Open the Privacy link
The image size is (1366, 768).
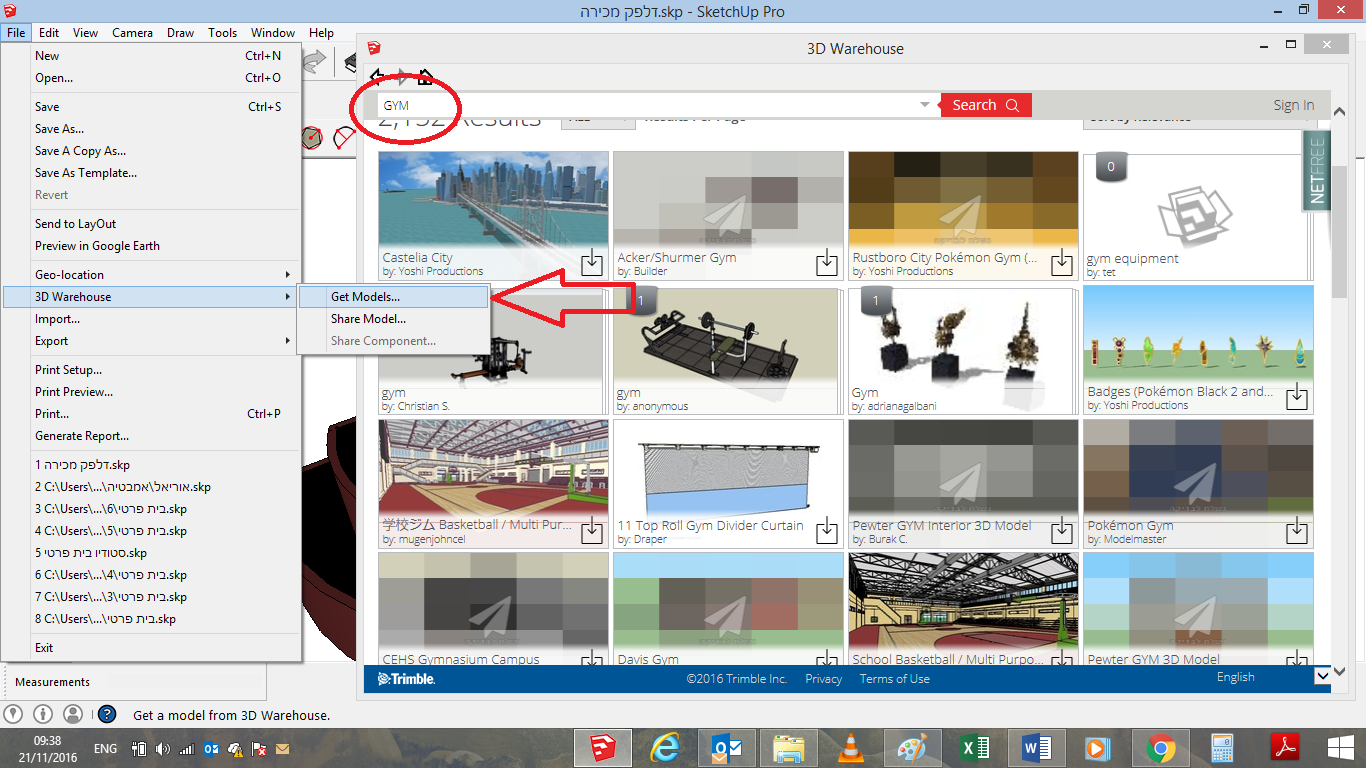[823, 679]
